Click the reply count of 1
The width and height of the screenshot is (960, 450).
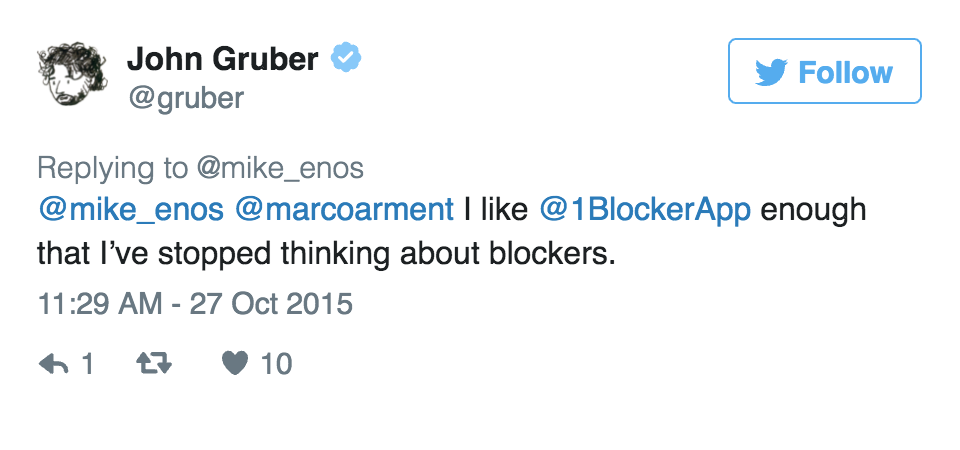[x=87, y=364]
